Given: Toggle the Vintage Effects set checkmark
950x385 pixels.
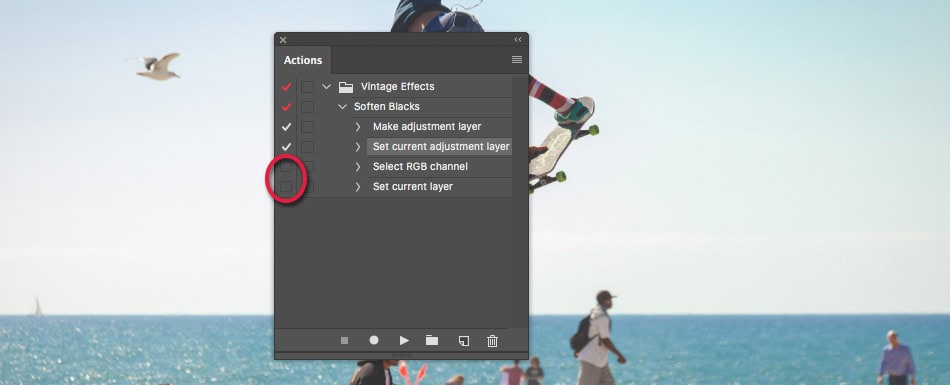Looking at the screenshot, I should [x=287, y=87].
